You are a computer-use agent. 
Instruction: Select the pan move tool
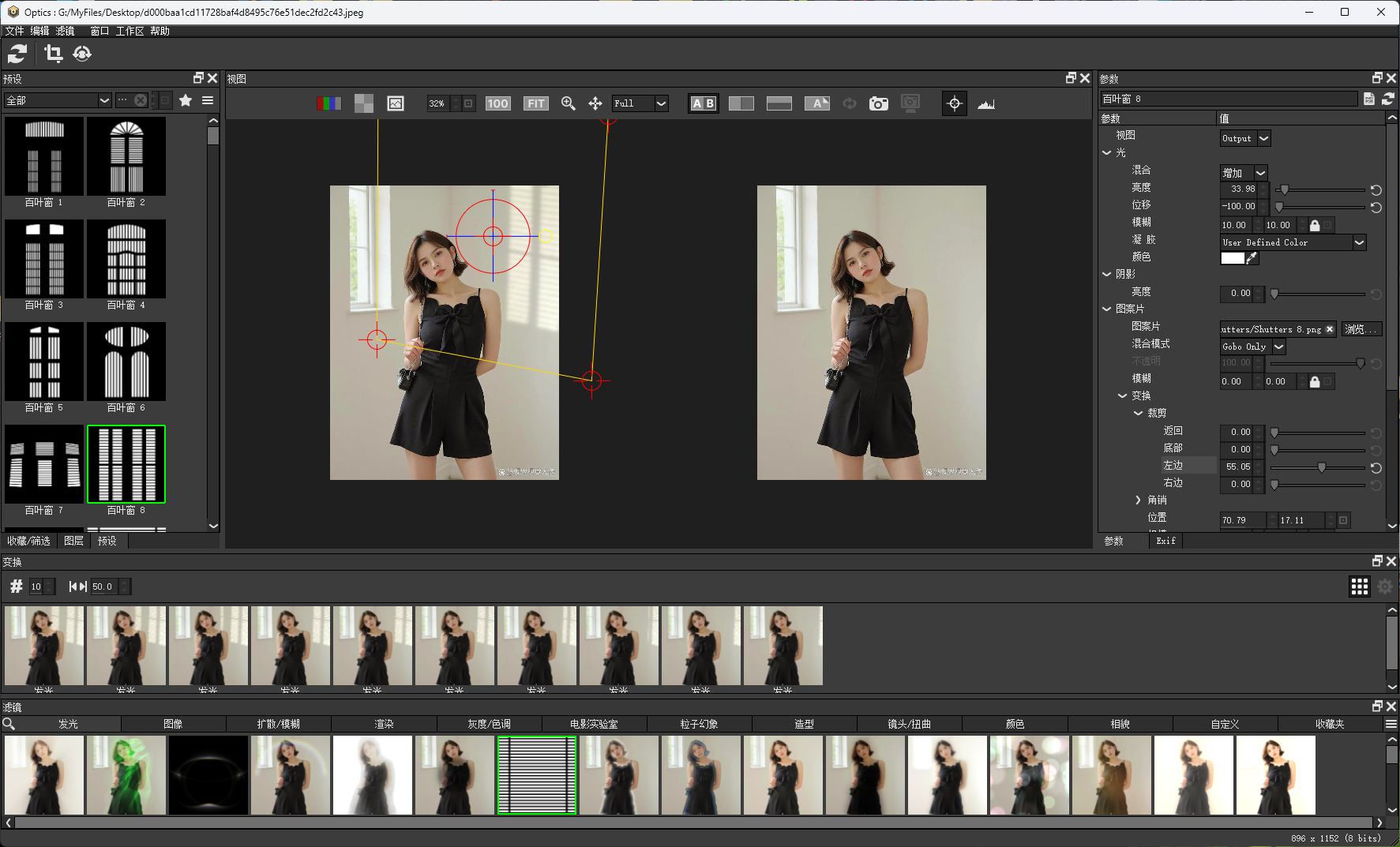tap(595, 103)
